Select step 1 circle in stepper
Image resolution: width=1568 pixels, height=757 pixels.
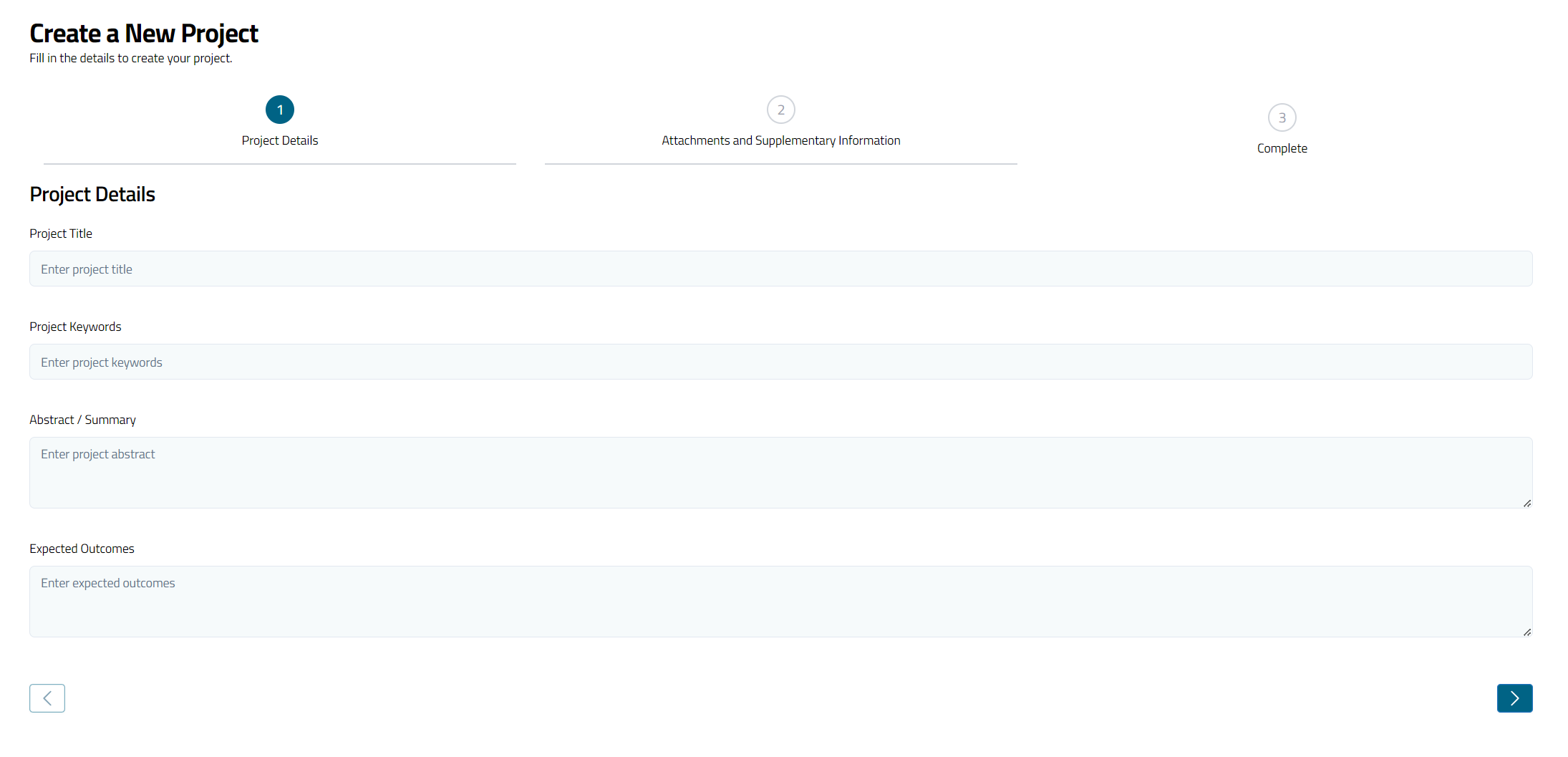pyautogui.click(x=280, y=110)
